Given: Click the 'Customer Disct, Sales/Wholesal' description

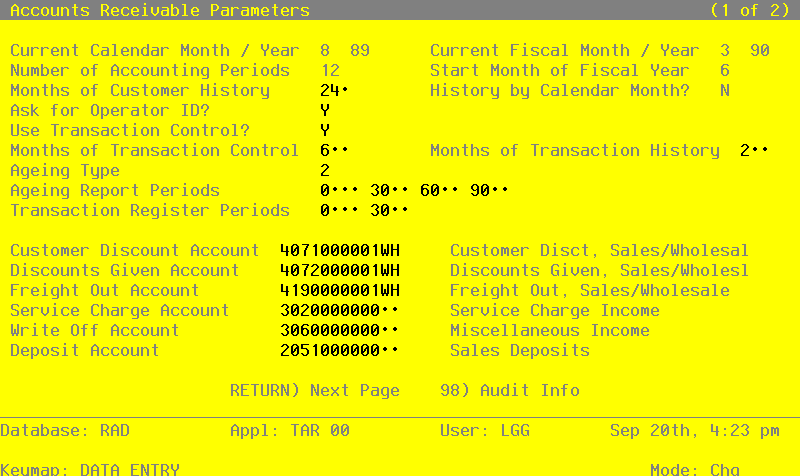Looking at the screenshot, I should tap(599, 250).
